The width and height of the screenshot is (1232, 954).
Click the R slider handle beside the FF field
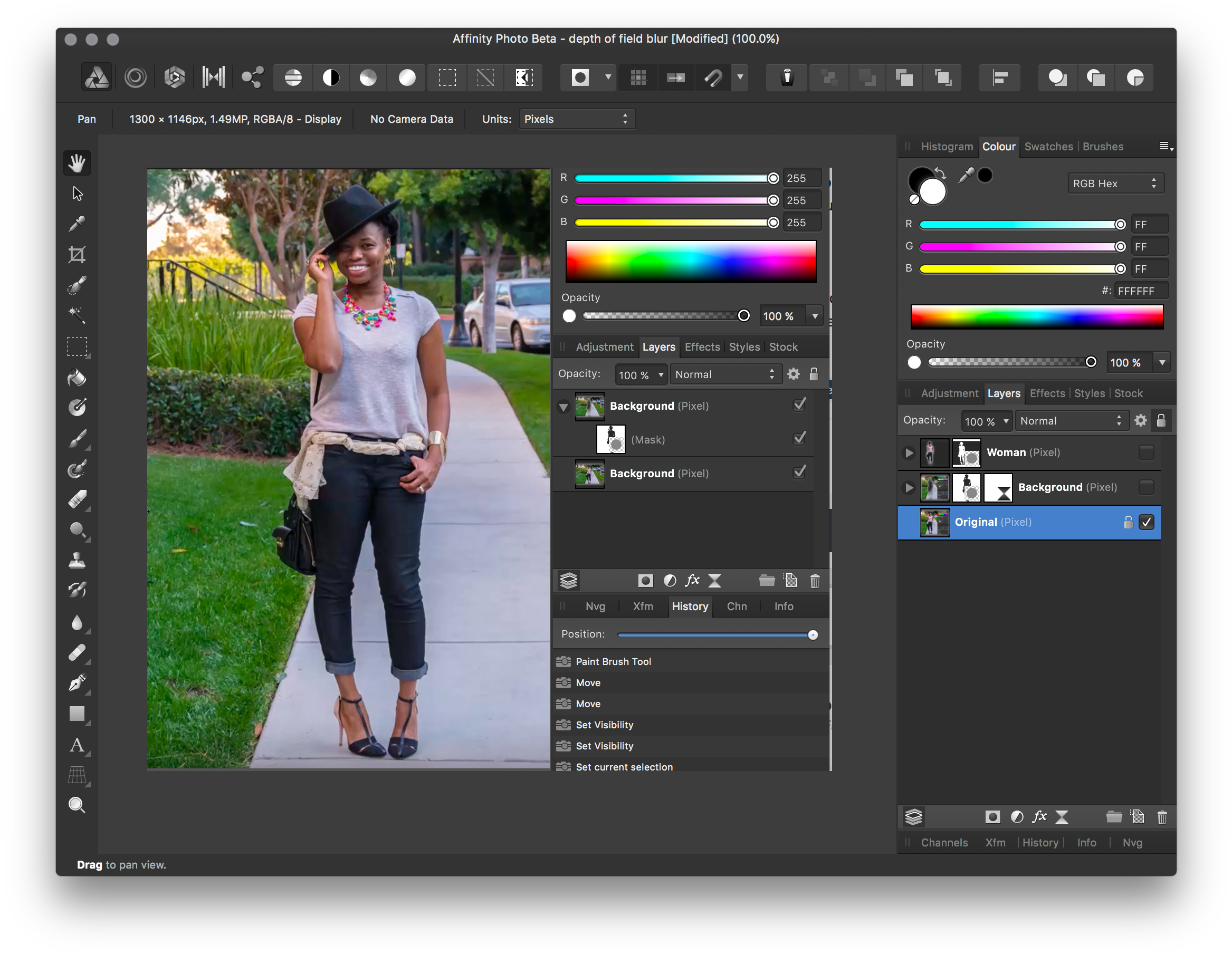pyautogui.click(x=1120, y=225)
